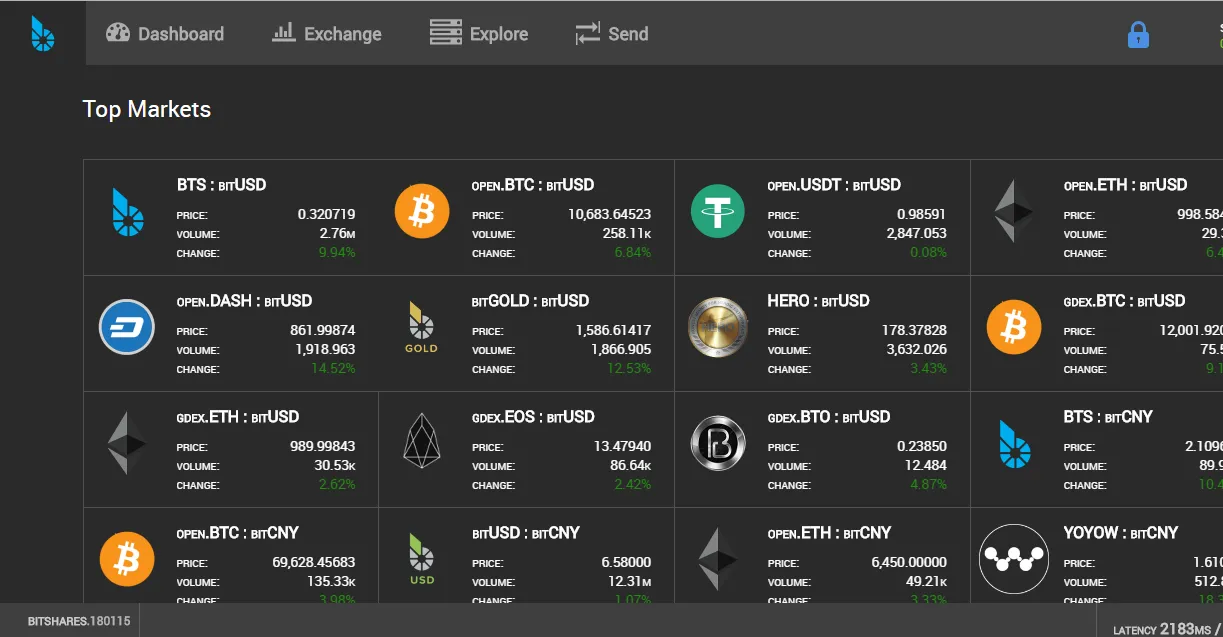
Task: Click price value 0.320719
Action: pos(326,214)
